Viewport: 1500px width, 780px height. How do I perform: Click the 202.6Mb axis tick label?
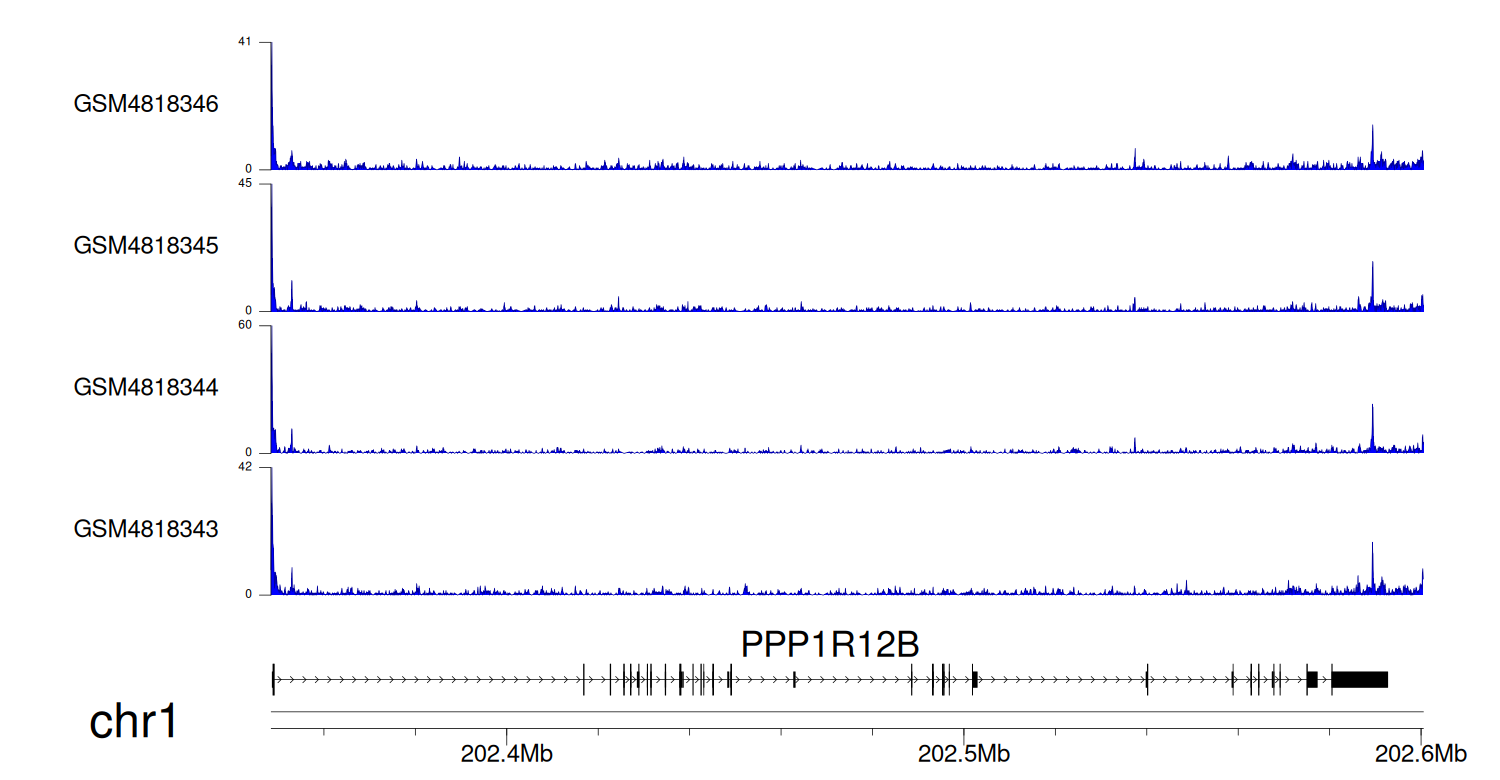pos(1421,754)
